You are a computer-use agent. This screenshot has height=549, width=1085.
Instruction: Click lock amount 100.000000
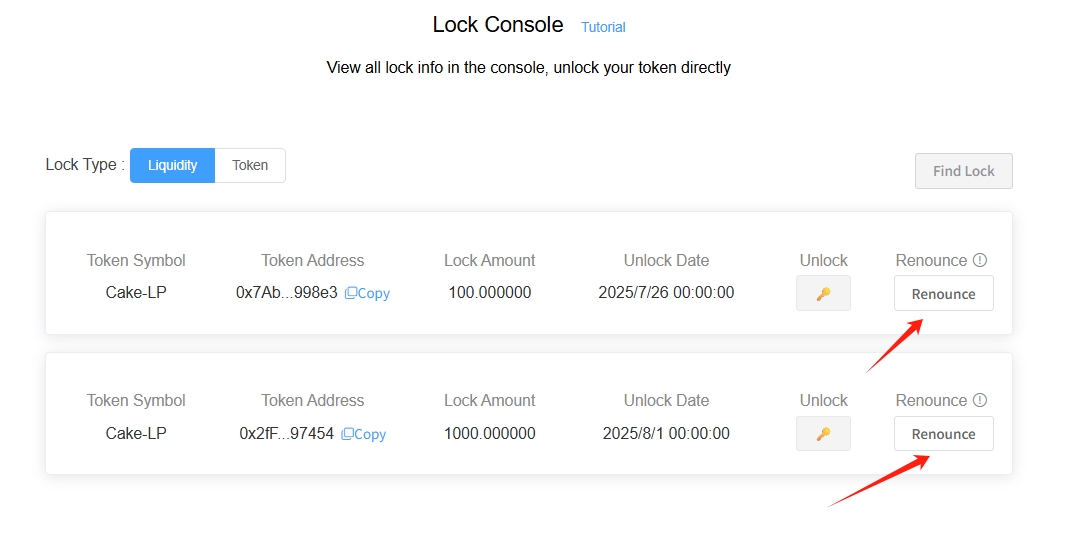tap(490, 293)
